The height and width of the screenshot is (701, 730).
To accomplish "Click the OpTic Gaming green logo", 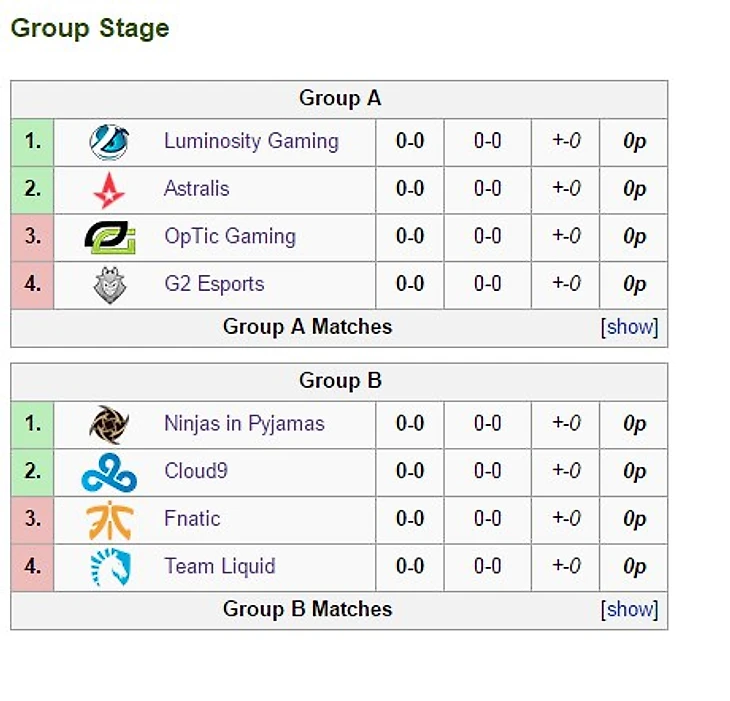I will coord(110,237).
